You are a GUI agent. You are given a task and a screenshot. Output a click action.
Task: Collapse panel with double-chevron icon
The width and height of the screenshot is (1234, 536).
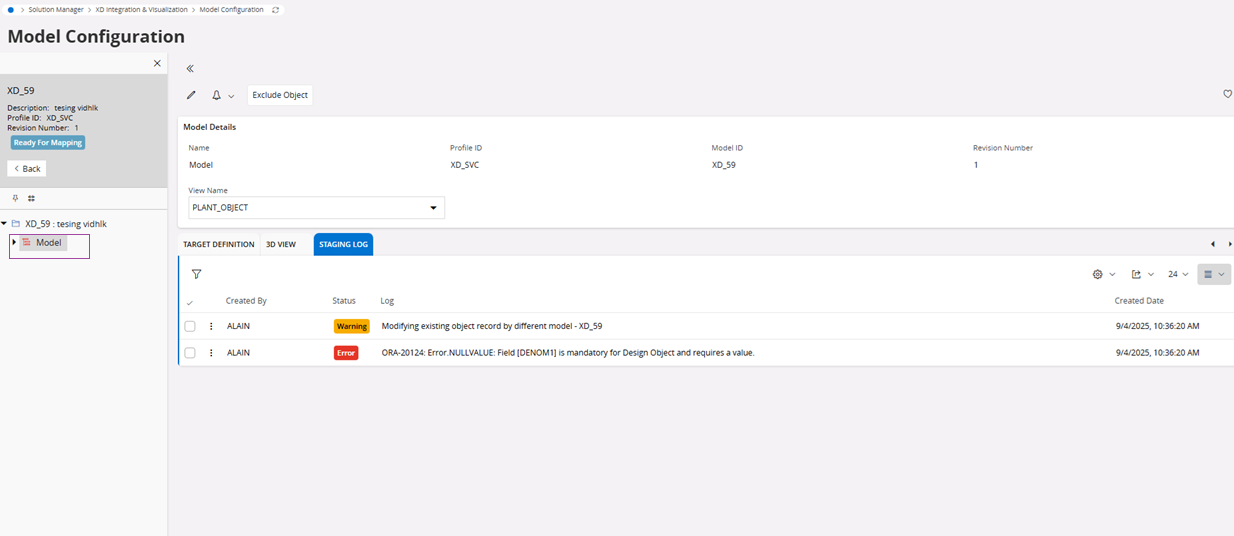[x=190, y=69]
